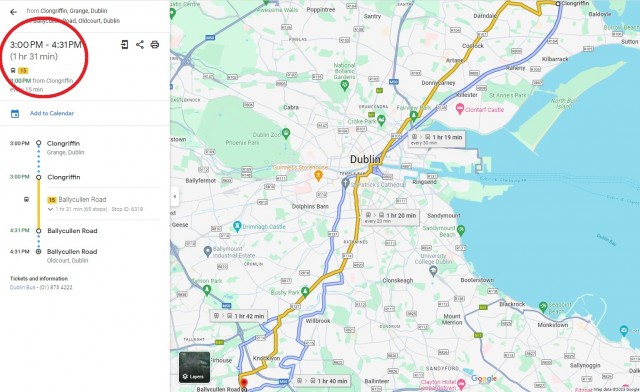This screenshot has width=640, height=392.
Task: Click the Dublin city label on map
Action: point(365,159)
